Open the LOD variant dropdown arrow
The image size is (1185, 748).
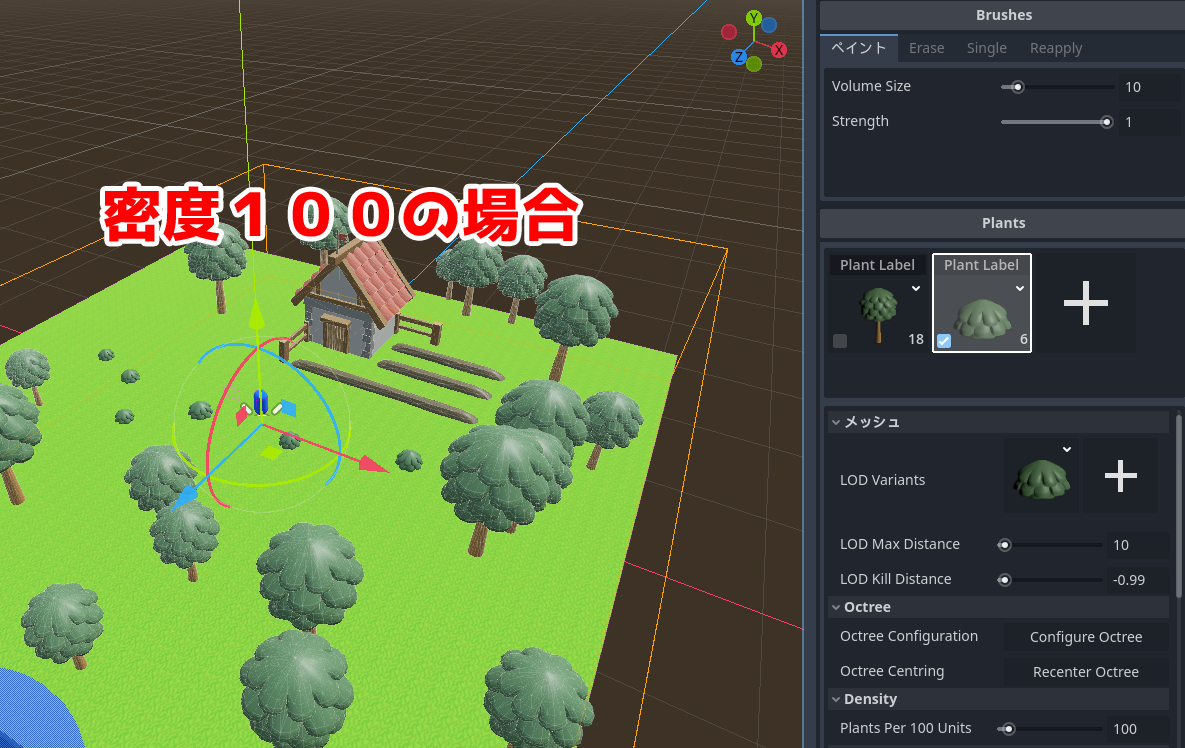coord(1066,449)
